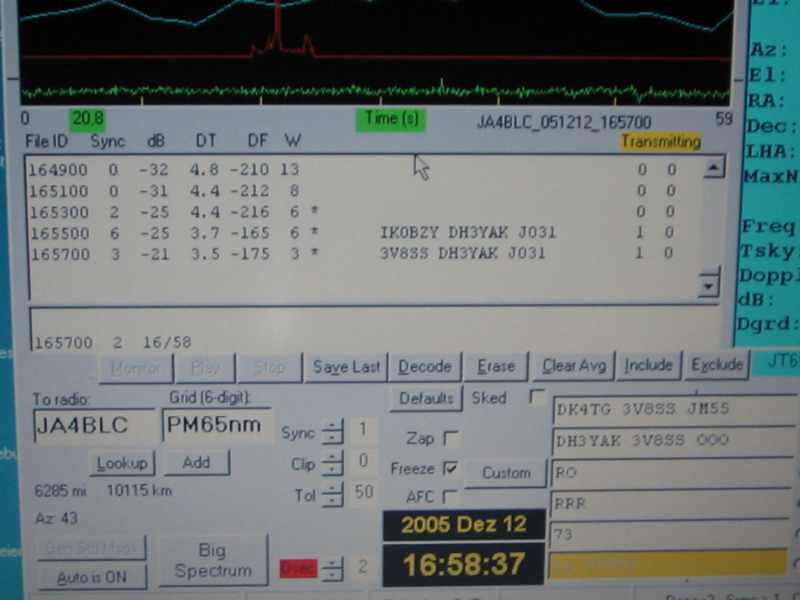This screenshot has height=600, width=800.
Task: Enable the Zap checkbox
Action: [451, 438]
